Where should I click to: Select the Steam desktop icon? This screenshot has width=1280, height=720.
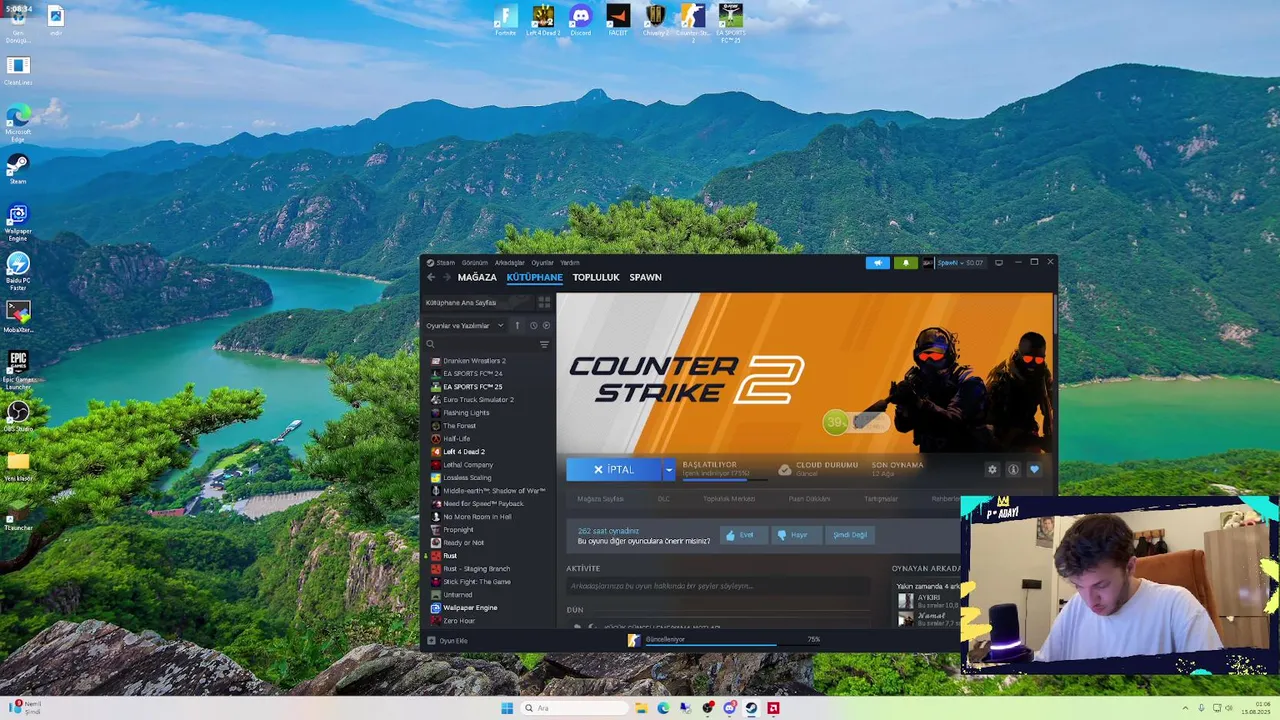(18, 168)
